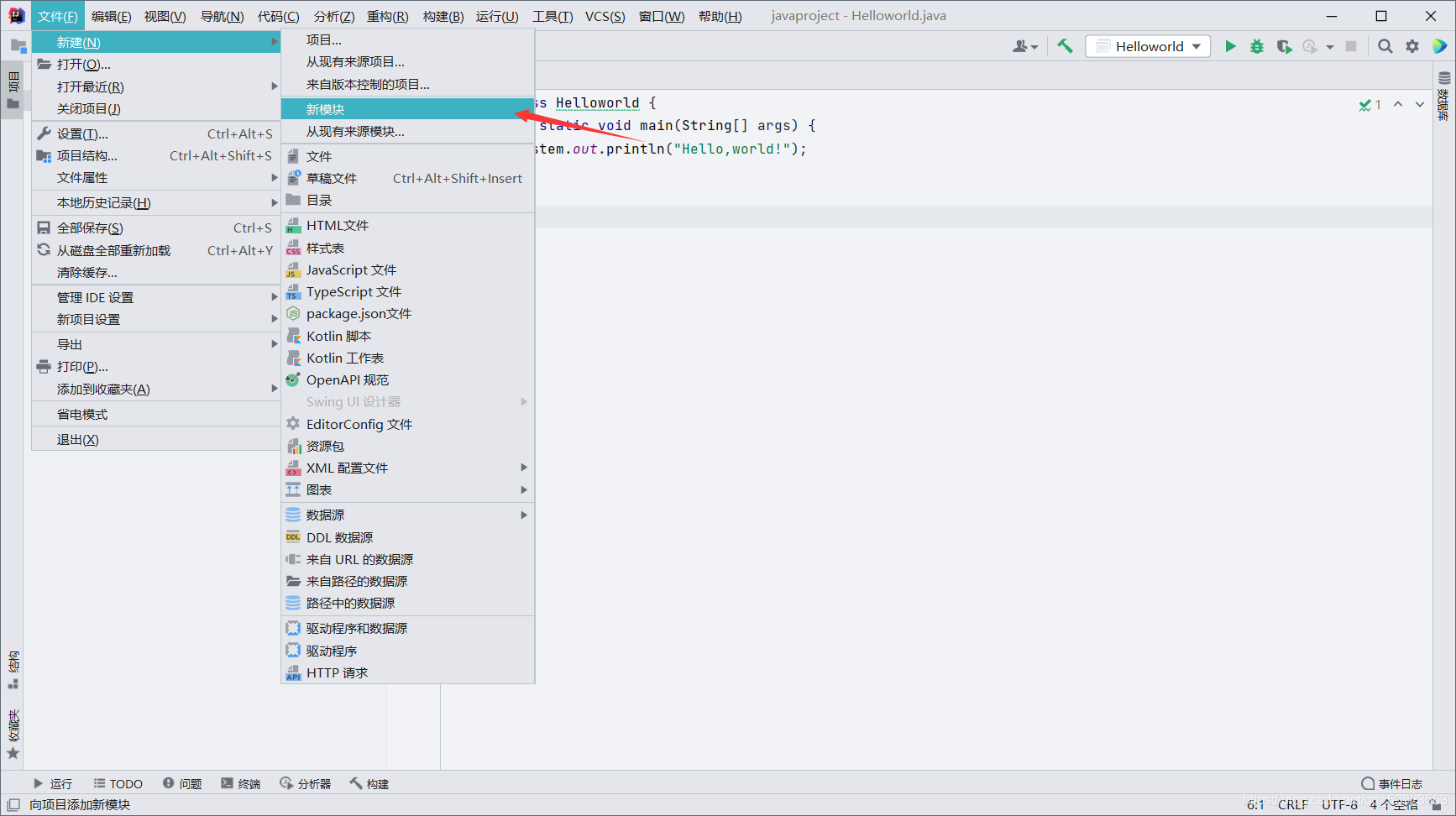Expand the 文件属性 submenu
The width and height of the screenshot is (1456, 816).
click(156, 177)
